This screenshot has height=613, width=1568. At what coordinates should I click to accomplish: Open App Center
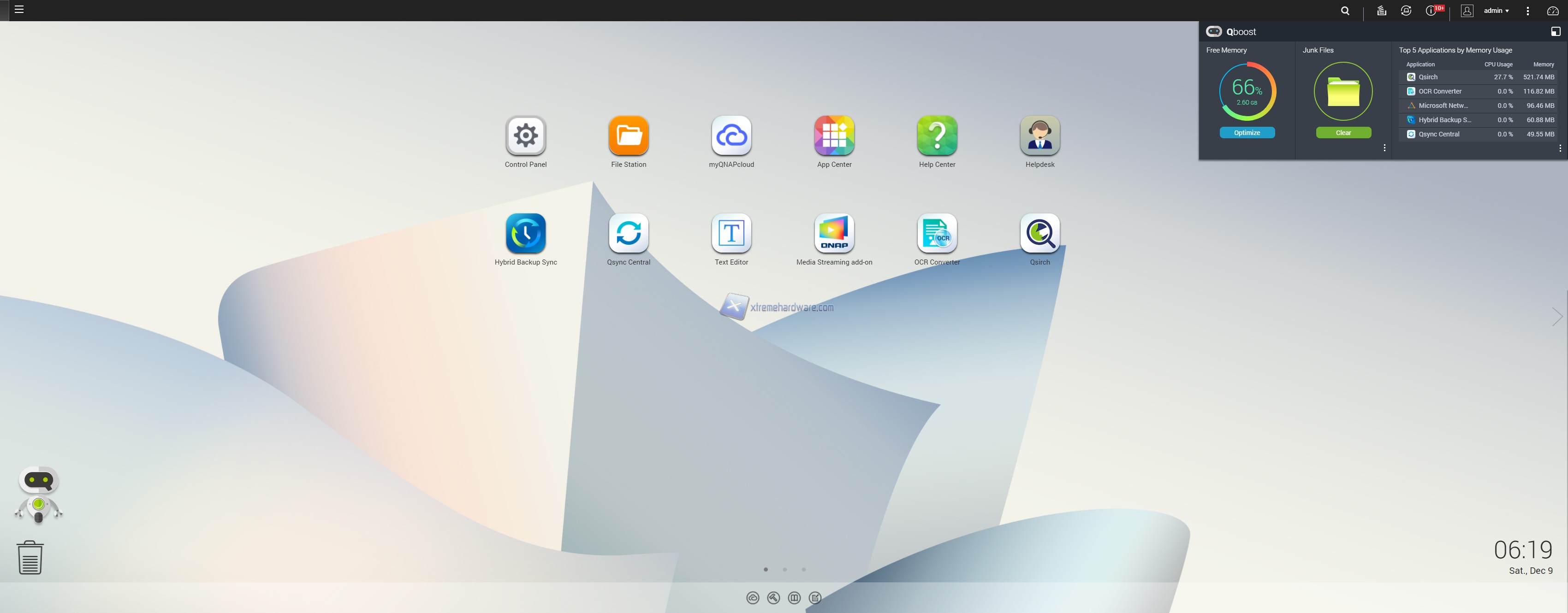(x=834, y=136)
